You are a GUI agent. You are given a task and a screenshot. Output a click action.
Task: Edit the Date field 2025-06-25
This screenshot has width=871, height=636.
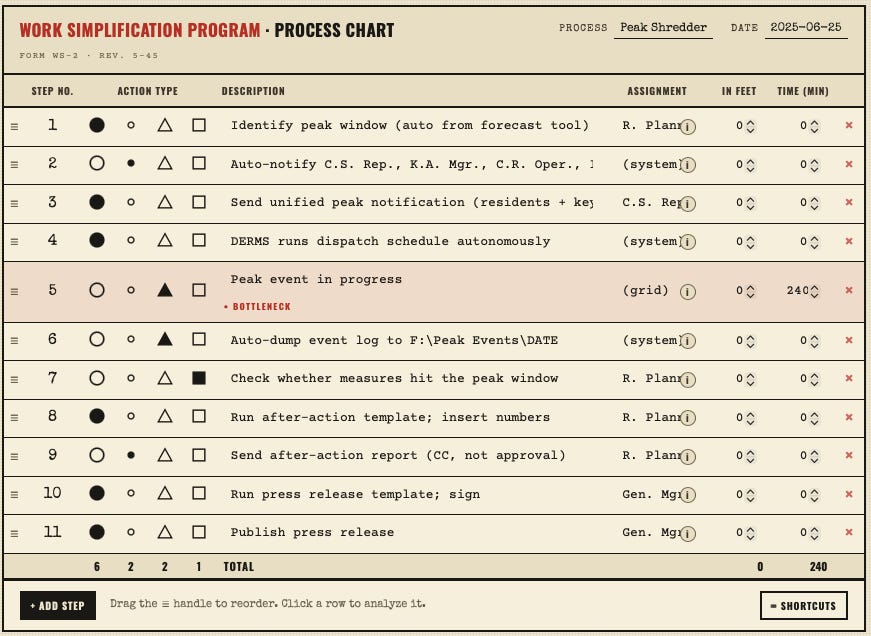[x=806, y=27]
